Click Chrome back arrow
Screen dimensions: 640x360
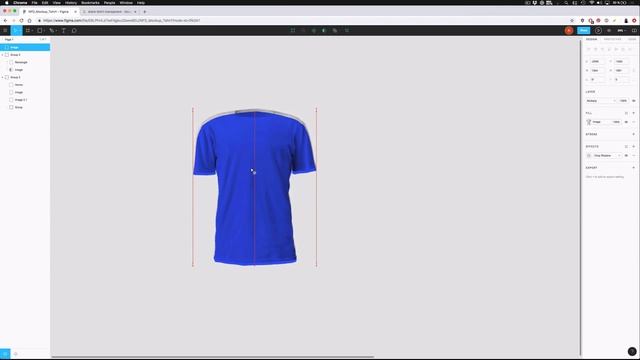click(5, 20)
